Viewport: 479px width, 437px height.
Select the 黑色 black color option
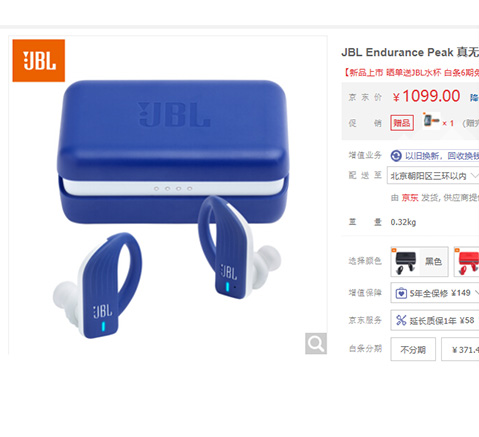tap(419, 262)
